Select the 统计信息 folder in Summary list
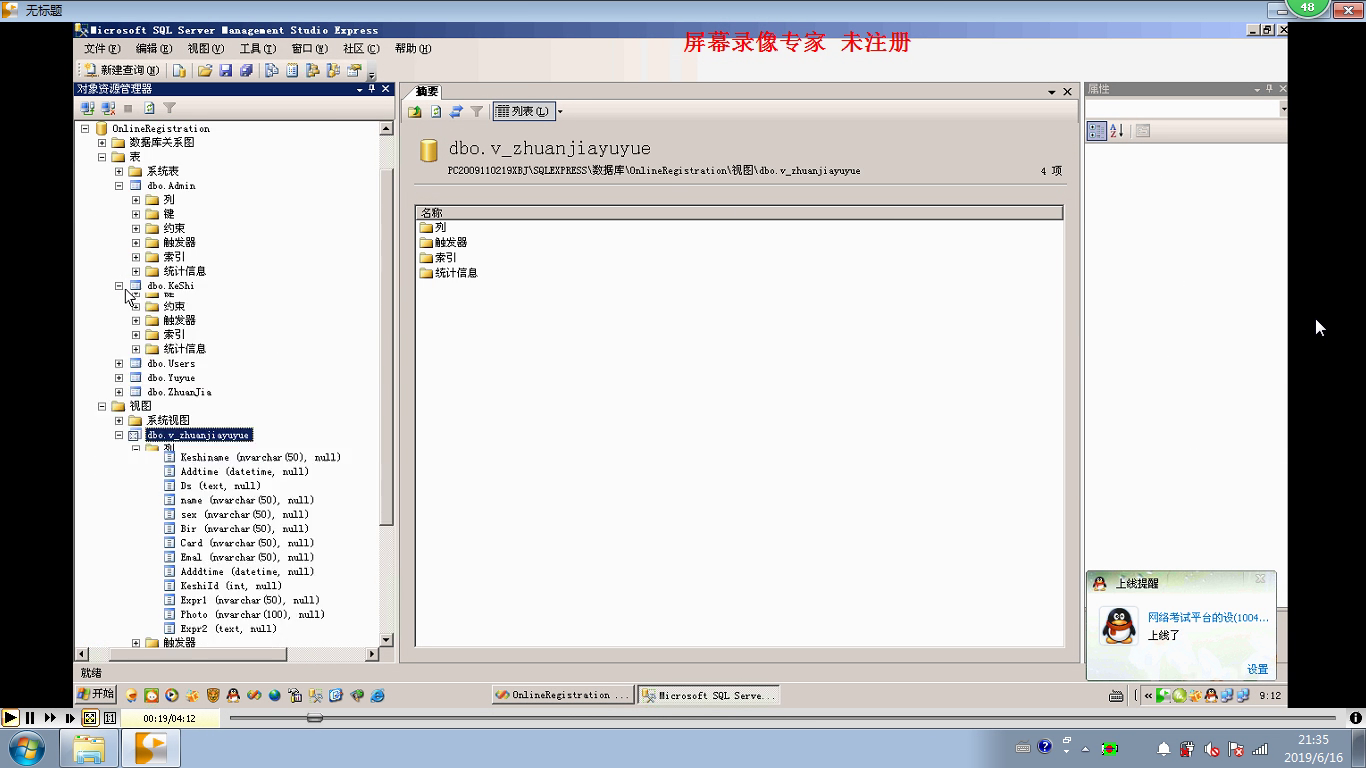 (448, 273)
